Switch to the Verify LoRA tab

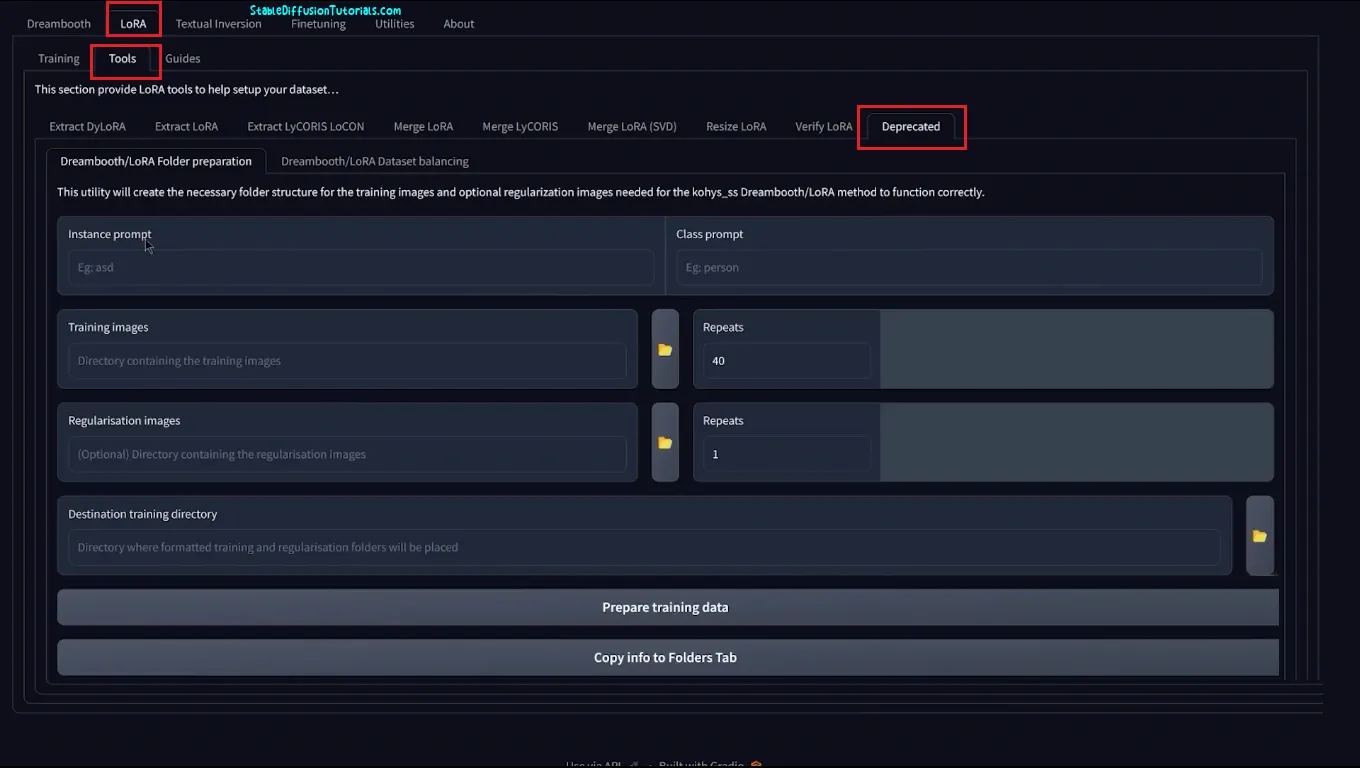(x=824, y=127)
